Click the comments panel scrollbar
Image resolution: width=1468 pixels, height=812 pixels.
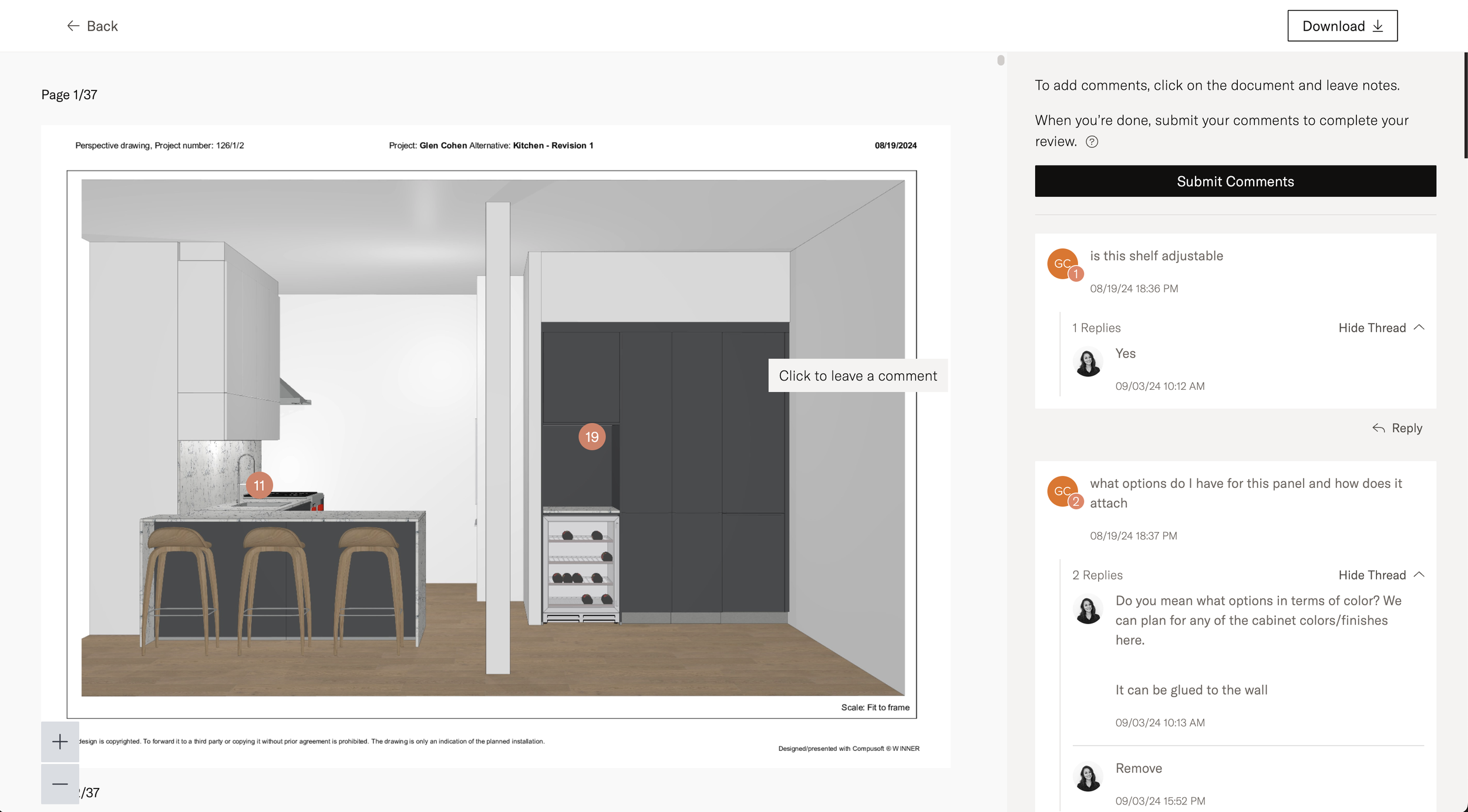[x=1466, y=106]
